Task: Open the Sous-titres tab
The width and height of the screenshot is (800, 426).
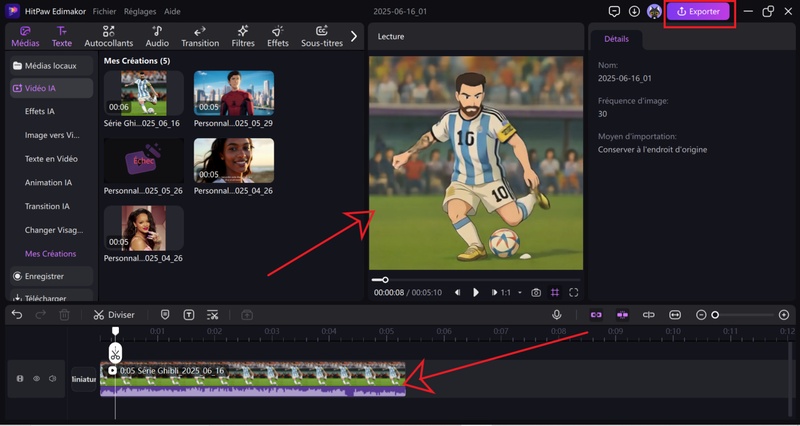Action: coord(321,37)
